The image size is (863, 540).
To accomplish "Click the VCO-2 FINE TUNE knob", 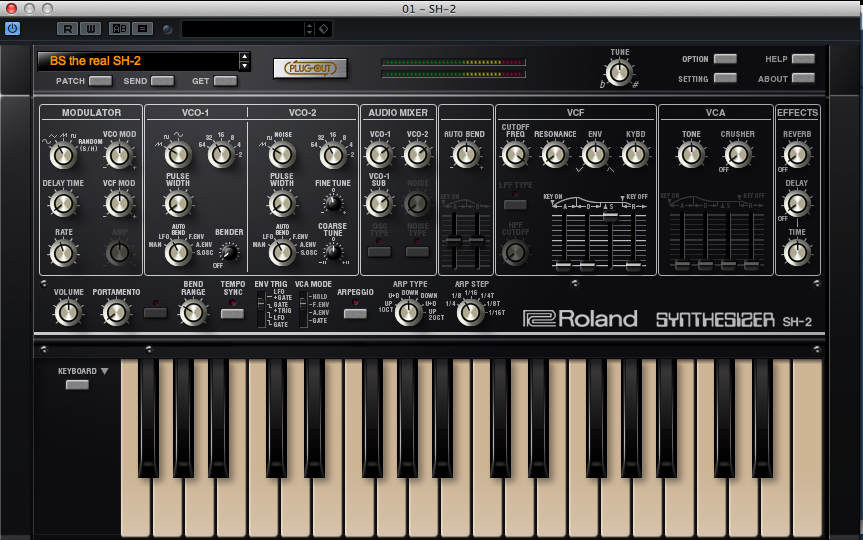I will pyautogui.click(x=332, y=203).
